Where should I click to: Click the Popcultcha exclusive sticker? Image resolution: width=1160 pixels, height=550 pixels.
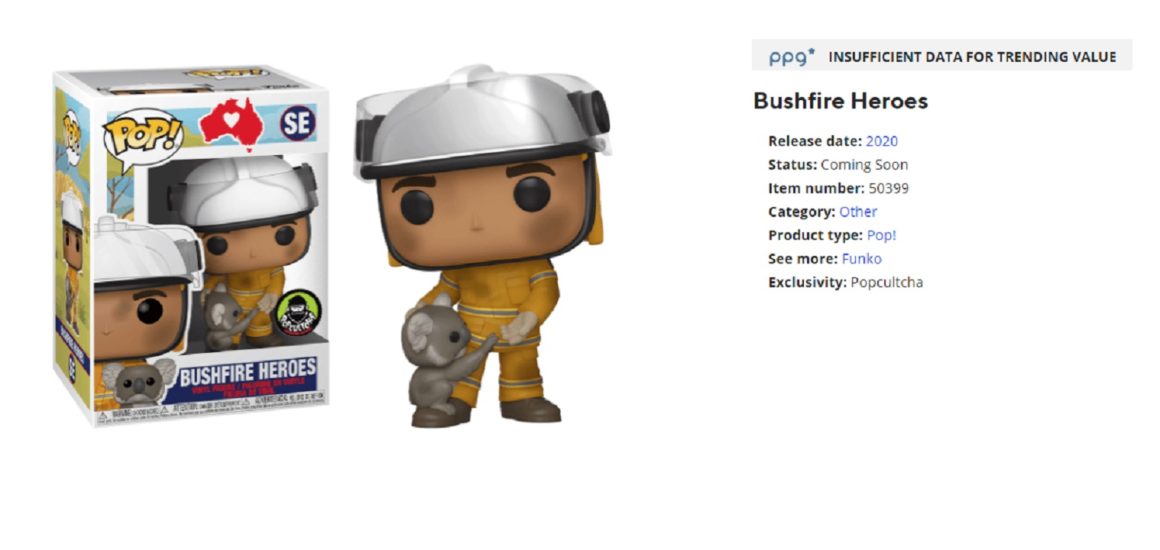[298, 312]
